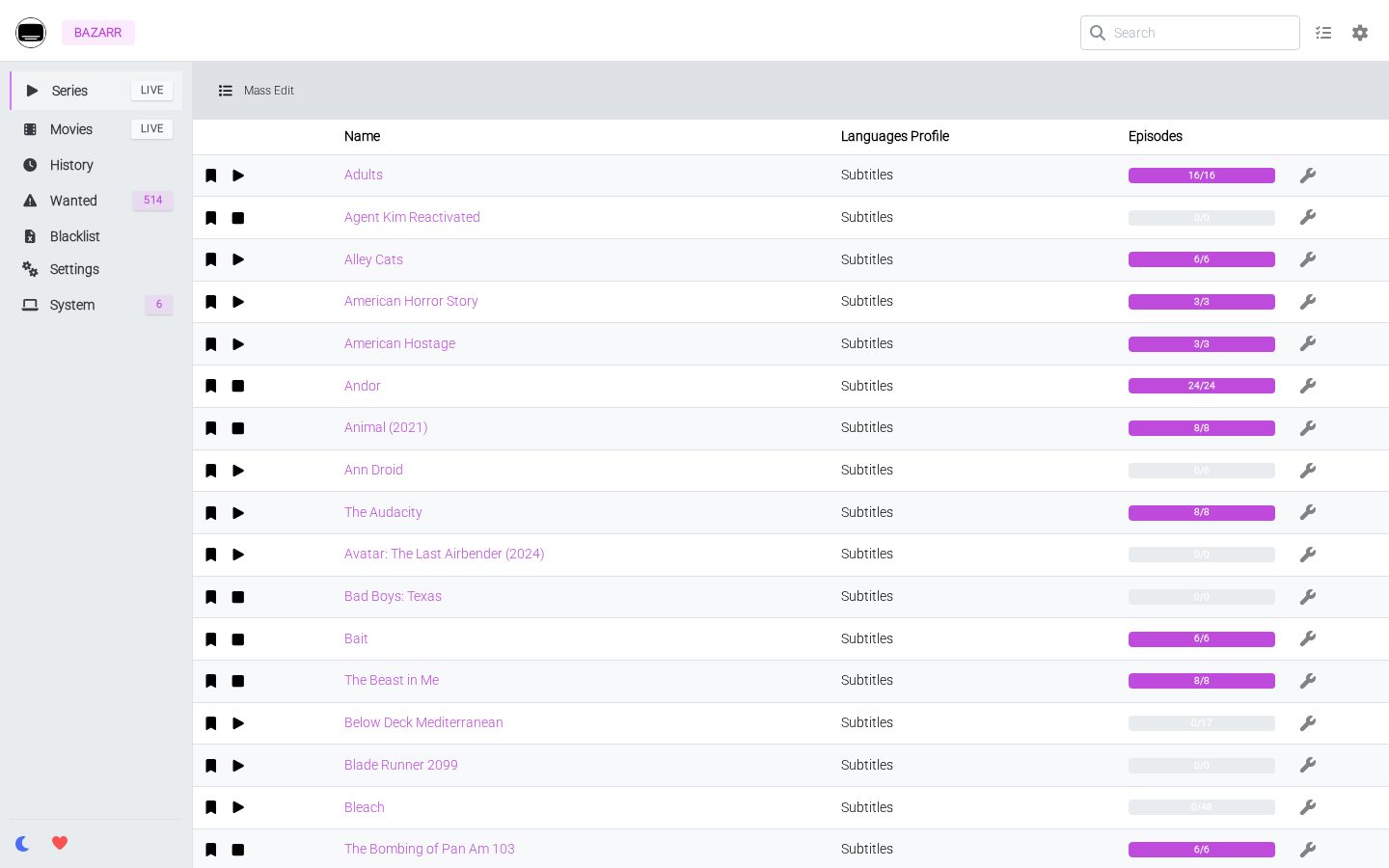Click the bookmark icon for American Hostage

pos(211,344)
